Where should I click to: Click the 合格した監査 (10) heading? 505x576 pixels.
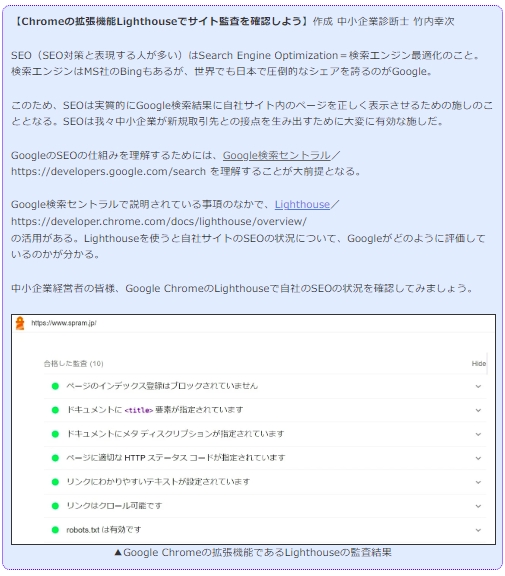(73, 363)
